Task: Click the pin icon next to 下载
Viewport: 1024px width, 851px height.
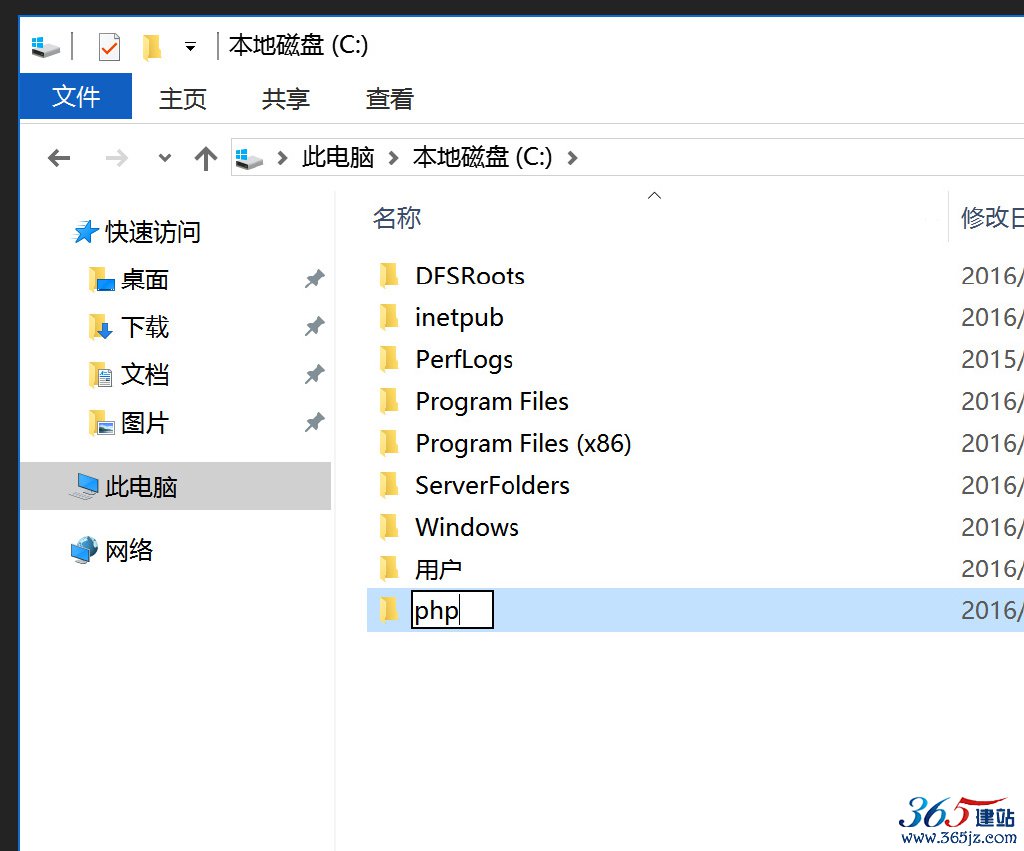Action: [x=314, y=326]
